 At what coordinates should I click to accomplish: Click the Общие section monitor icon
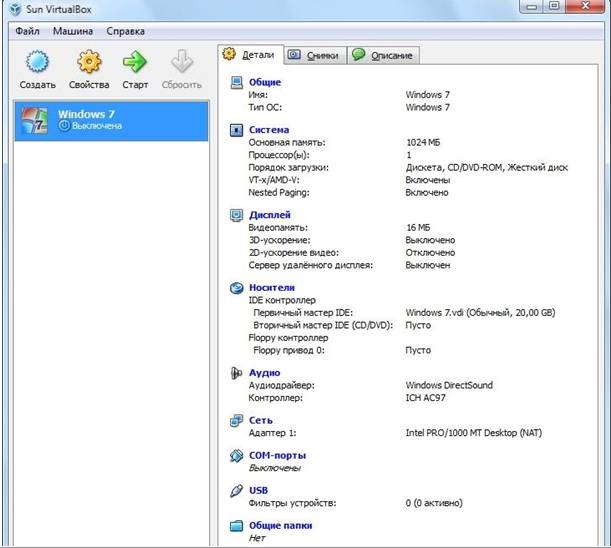pos(237,82)
